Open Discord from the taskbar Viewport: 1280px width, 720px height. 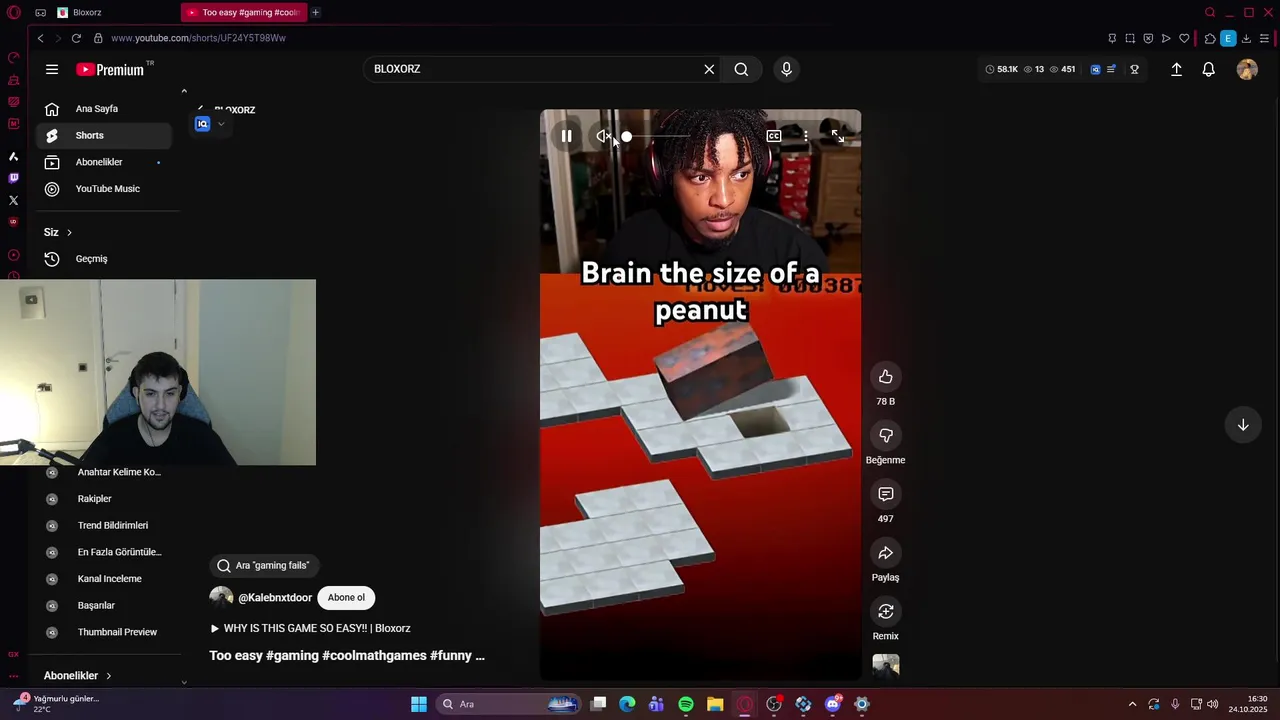tap(832, 704)
